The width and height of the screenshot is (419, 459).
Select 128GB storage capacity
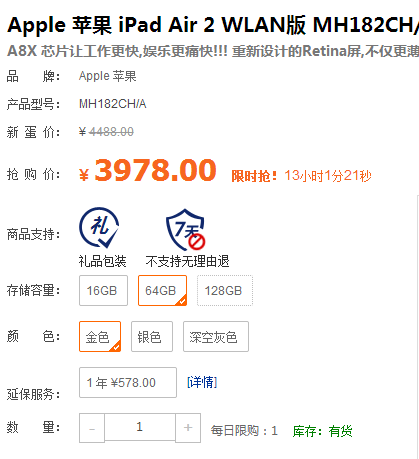pos(225,290)
